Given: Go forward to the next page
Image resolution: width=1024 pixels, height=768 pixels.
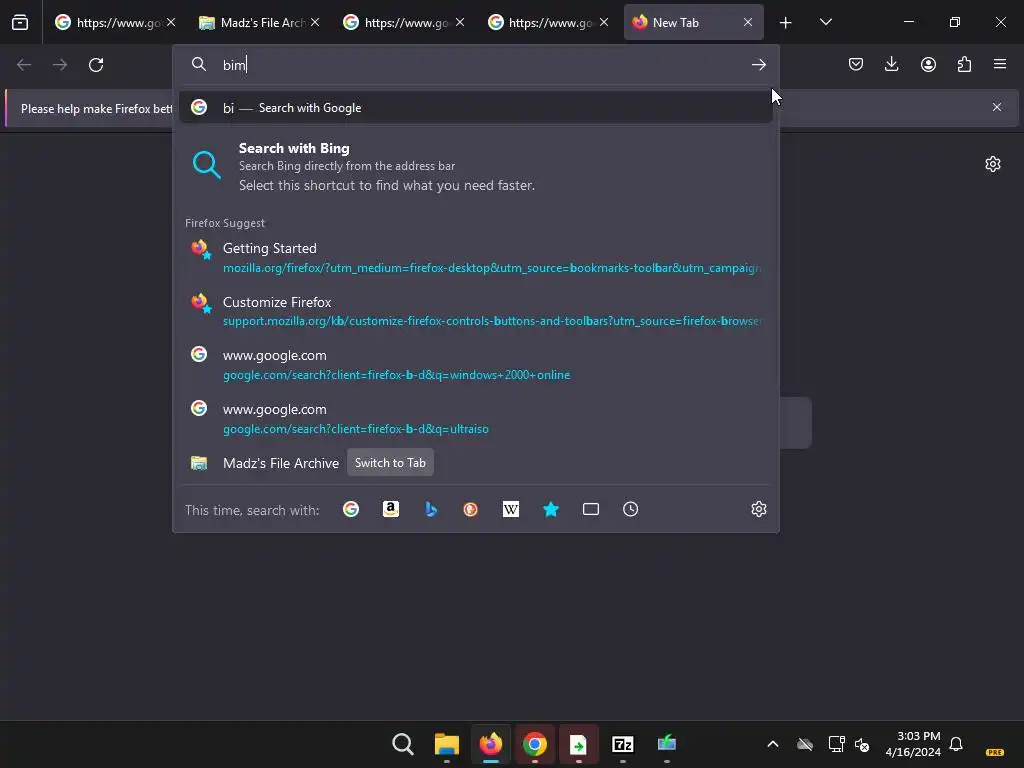Looking at the screenshot, I should [60, 65].
